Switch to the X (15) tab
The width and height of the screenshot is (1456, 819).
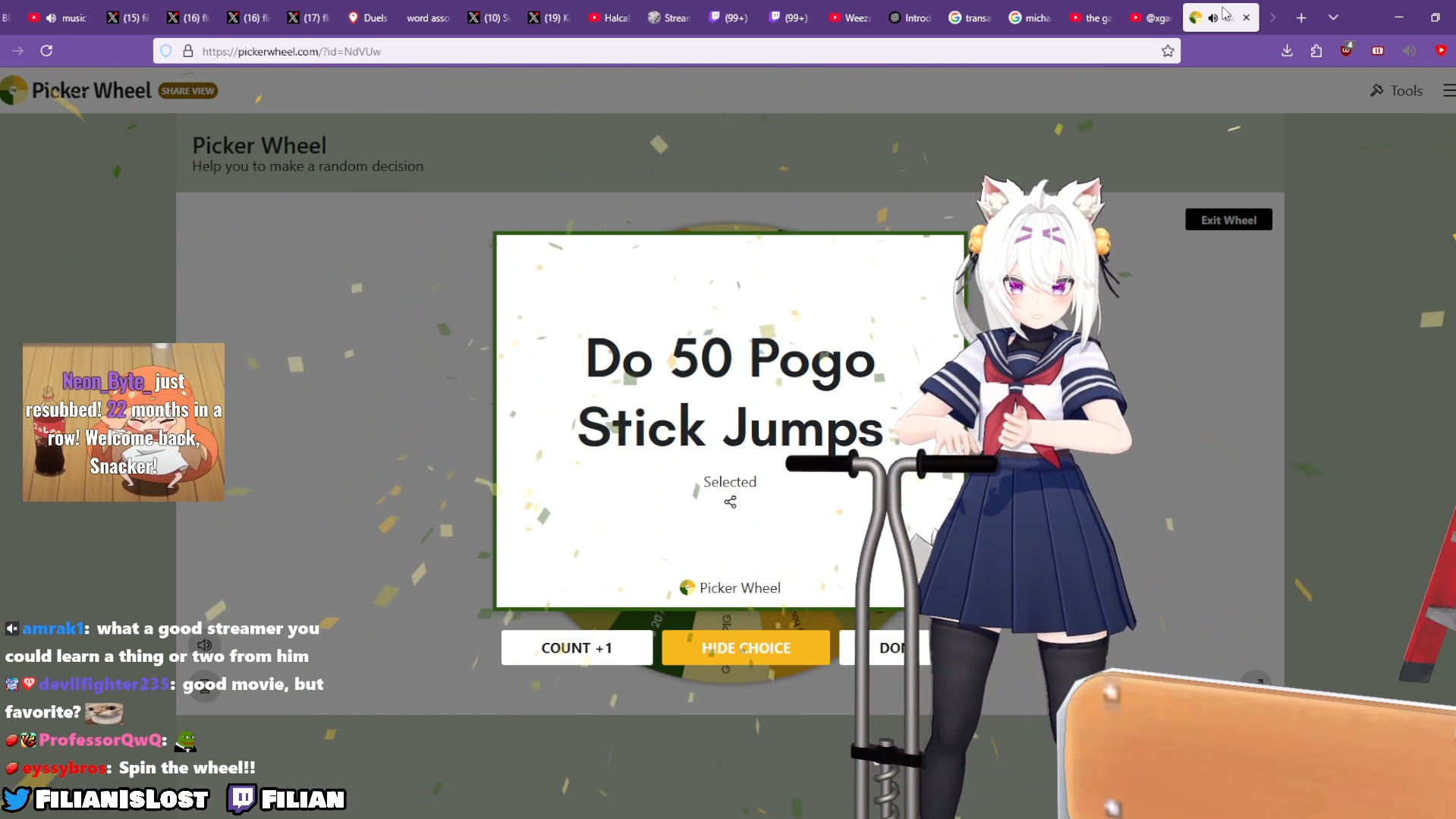(x=127, y=17)
